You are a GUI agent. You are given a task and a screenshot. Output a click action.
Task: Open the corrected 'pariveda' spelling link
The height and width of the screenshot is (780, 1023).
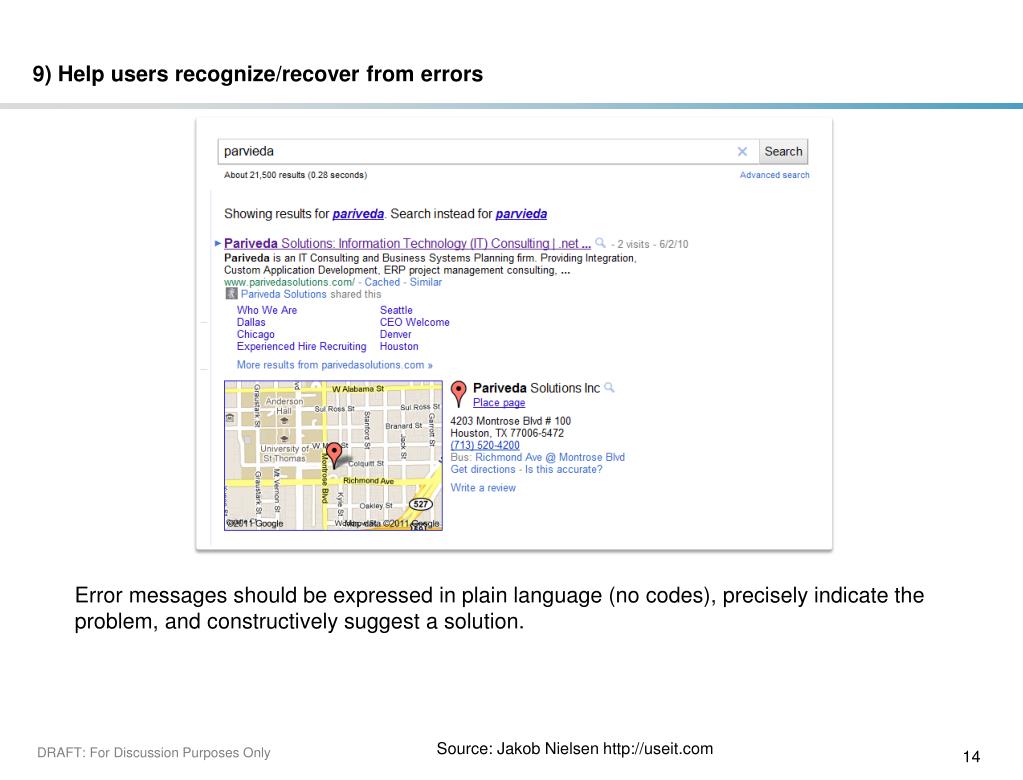tap(358, 214)
